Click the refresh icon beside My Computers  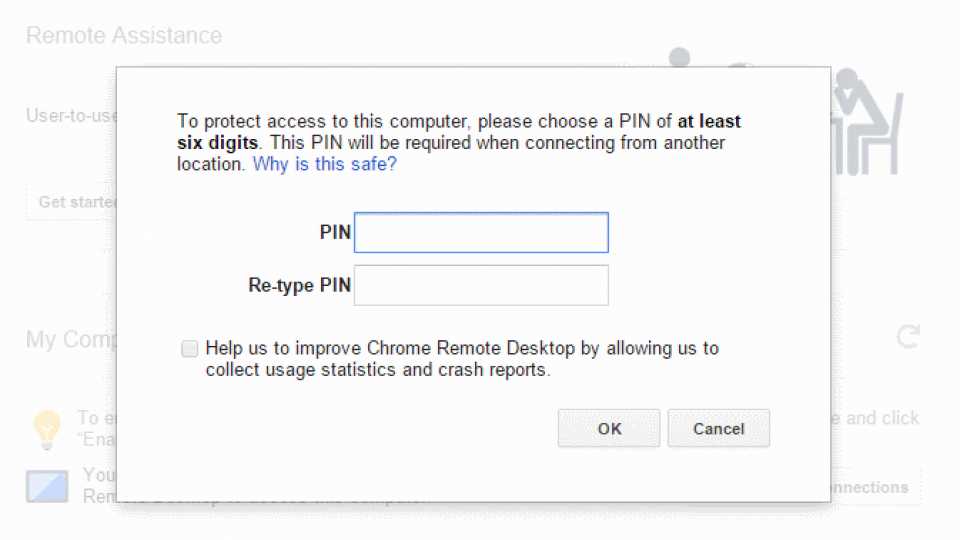point(908,336)
